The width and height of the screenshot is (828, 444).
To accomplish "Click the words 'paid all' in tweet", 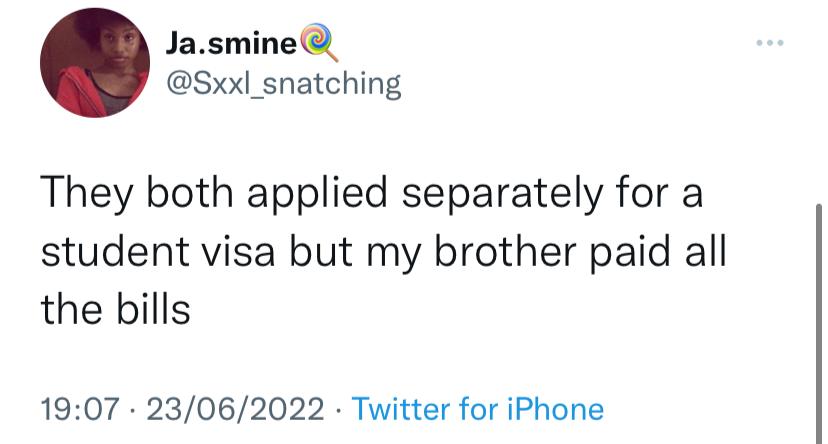I will point(658,251).
